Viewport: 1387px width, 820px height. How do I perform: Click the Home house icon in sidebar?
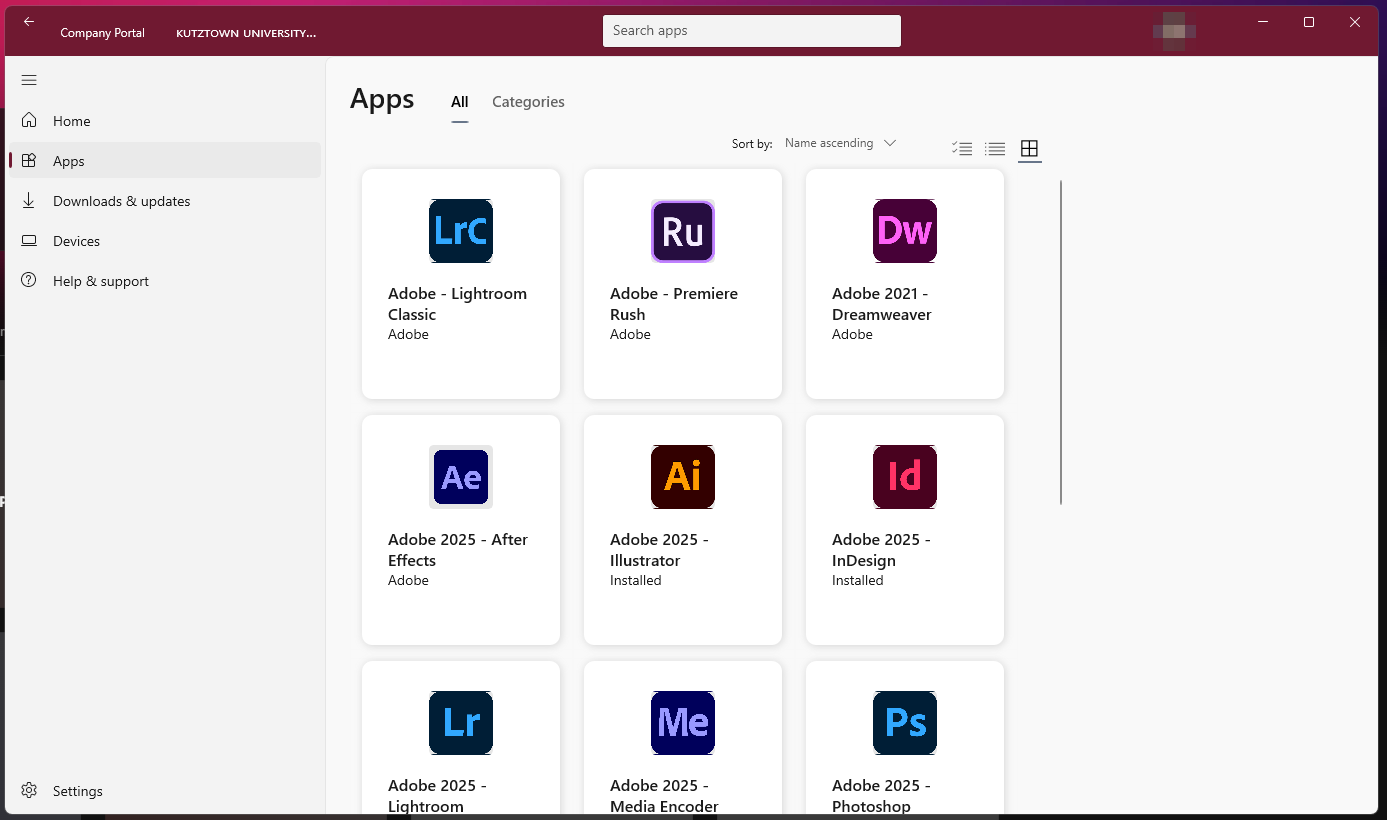29,120
